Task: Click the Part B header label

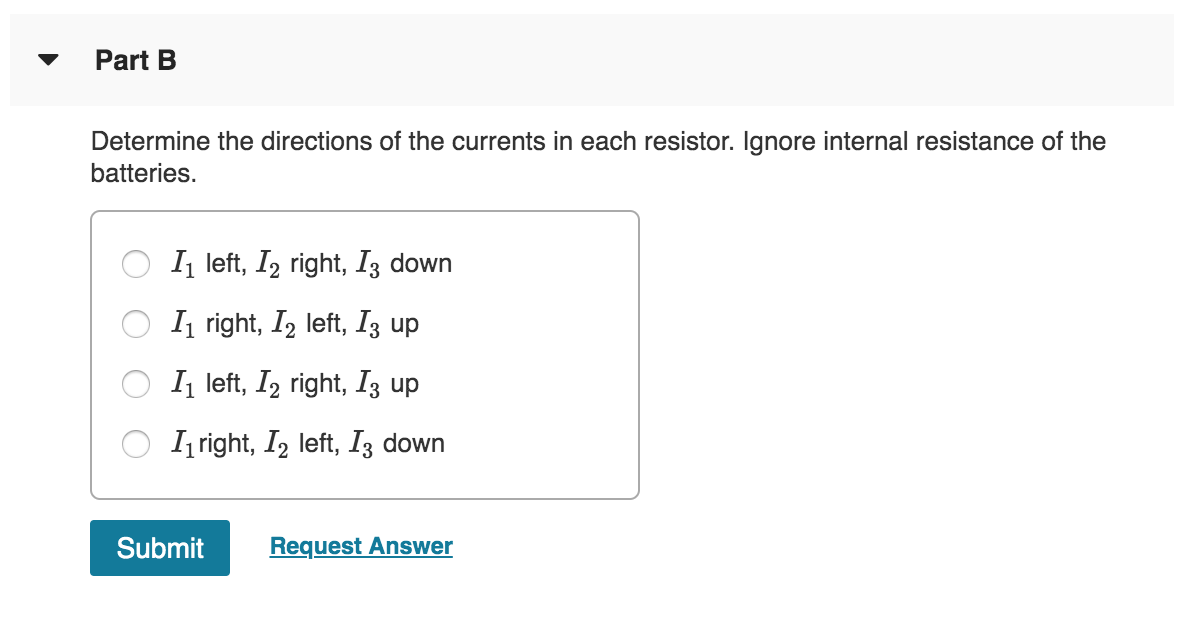Action: 134,60
